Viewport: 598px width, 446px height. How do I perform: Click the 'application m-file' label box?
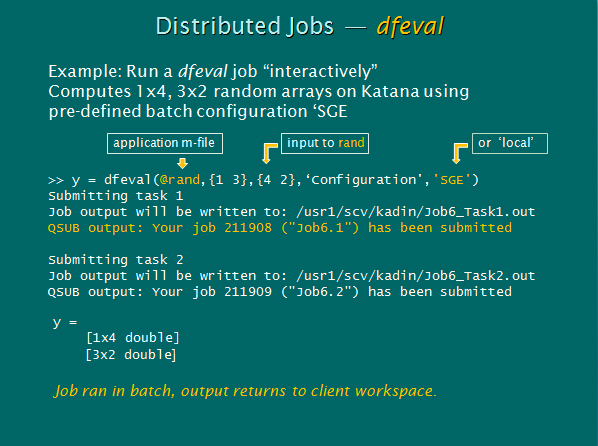[x=165, y=143]
